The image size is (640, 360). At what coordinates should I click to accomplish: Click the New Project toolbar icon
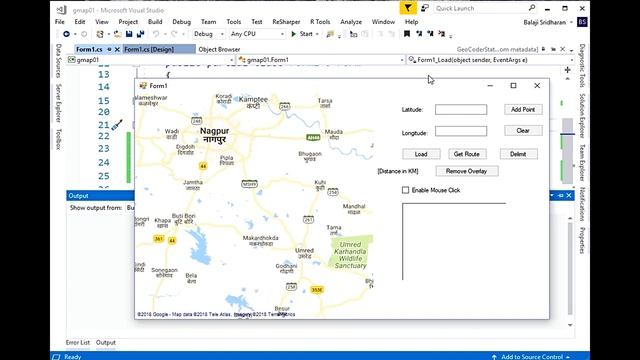point(100,34)
